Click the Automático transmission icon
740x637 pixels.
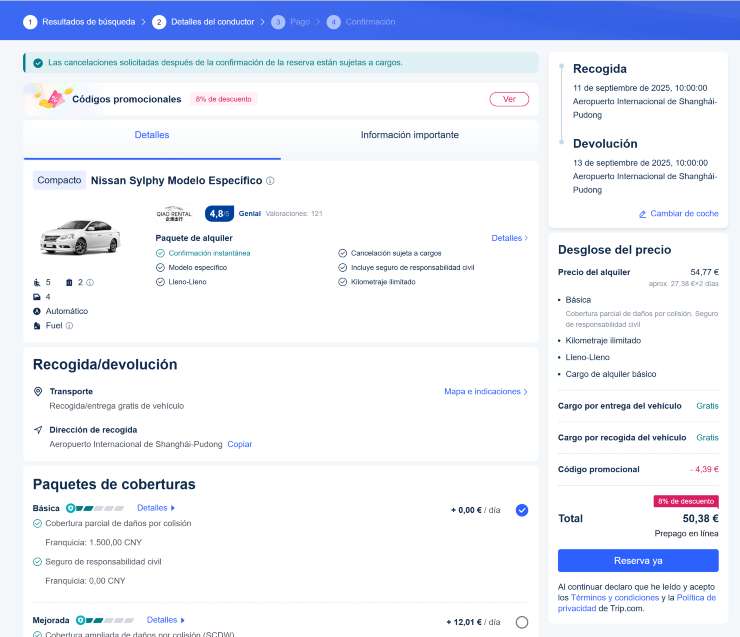37,311
